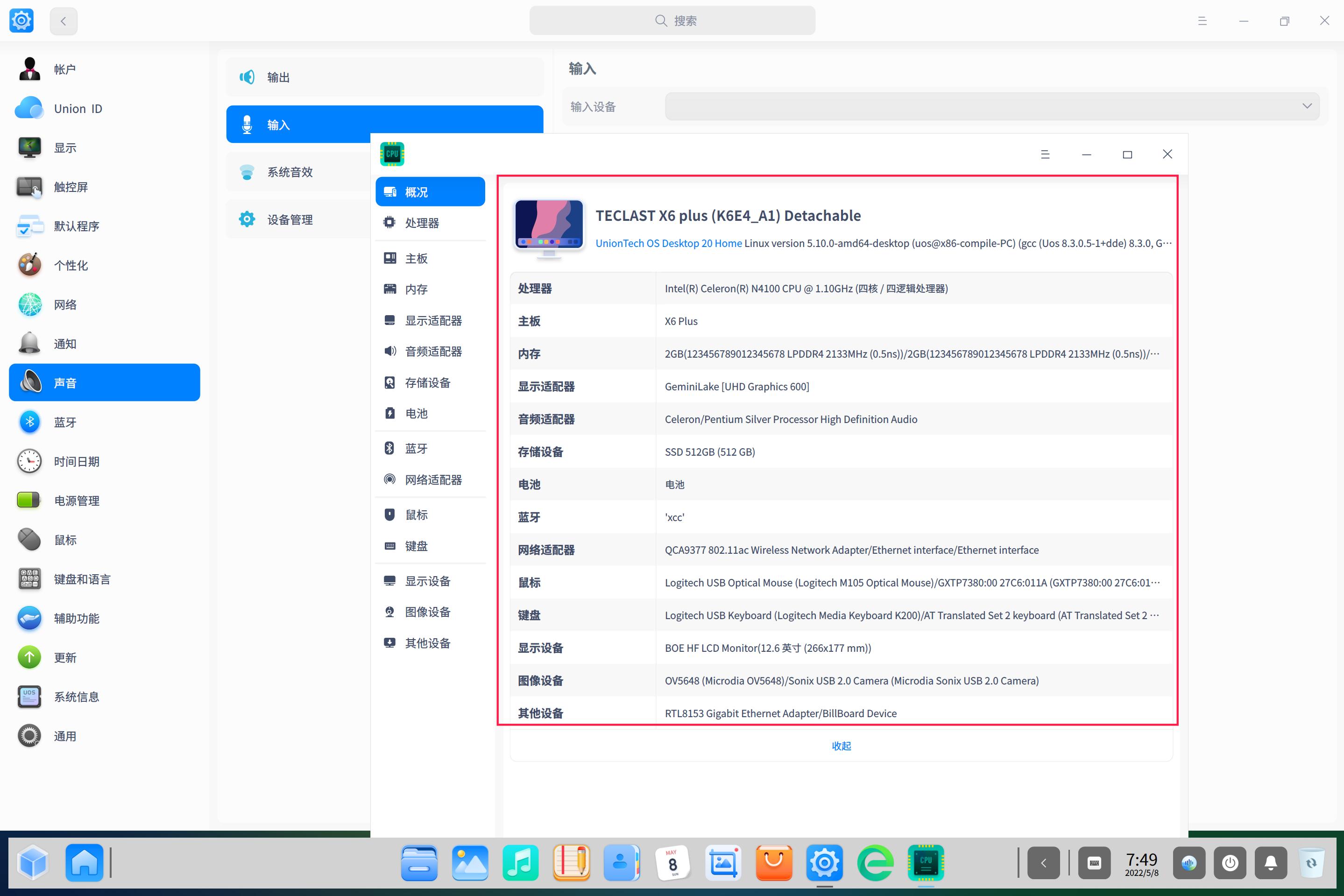Expand the 输入设备 device dropdown
Viewport: 1344px width, 896px height.
1307,106
